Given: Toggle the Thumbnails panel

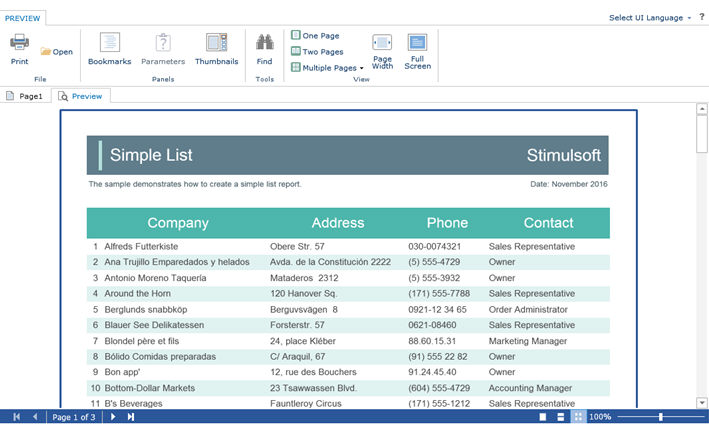Looking at the screenshot, I should click(217, 49).
